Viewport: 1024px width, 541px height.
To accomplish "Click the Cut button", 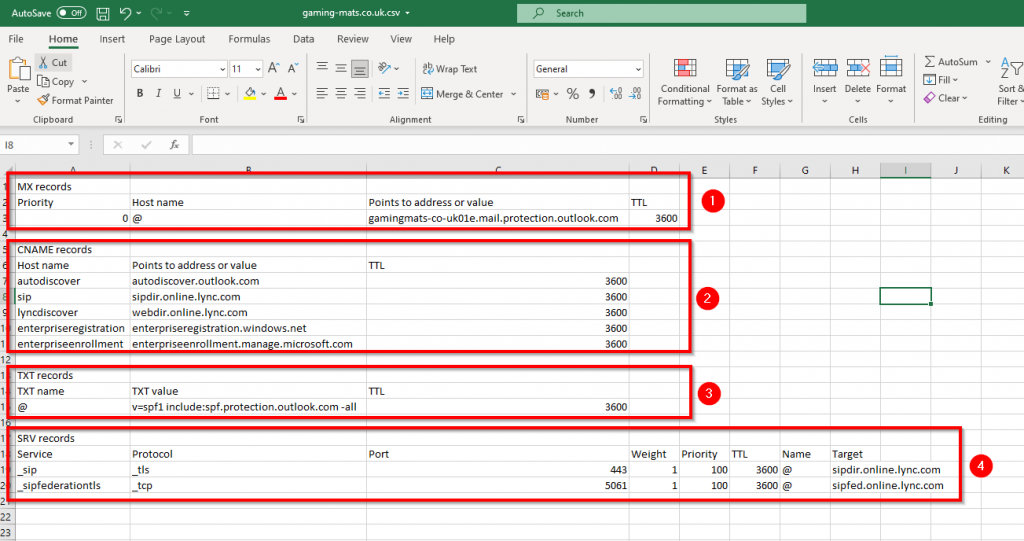I will (x=53, y=63).
